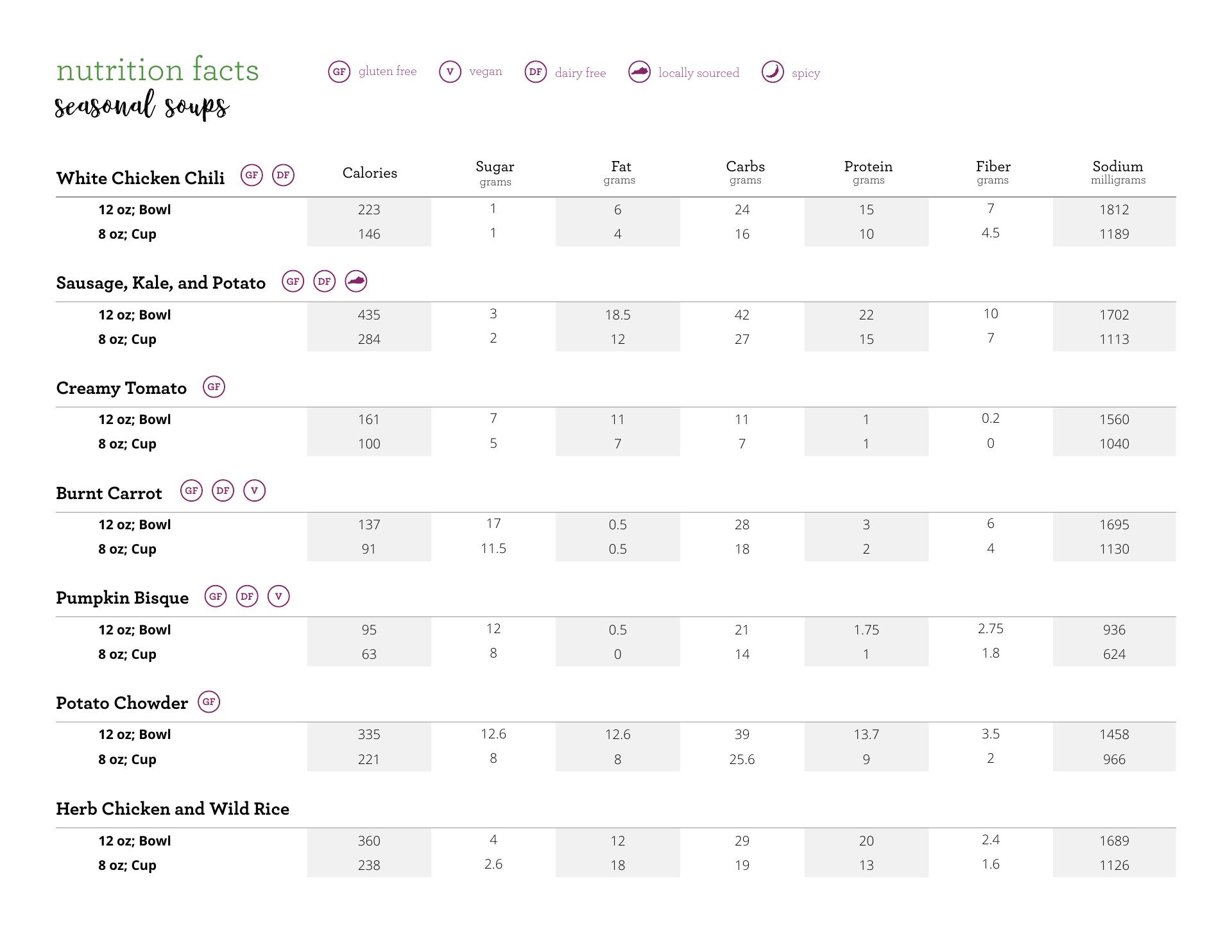
Task: Click the spicy pepper legend icon
Action: [x=773, y=72]
